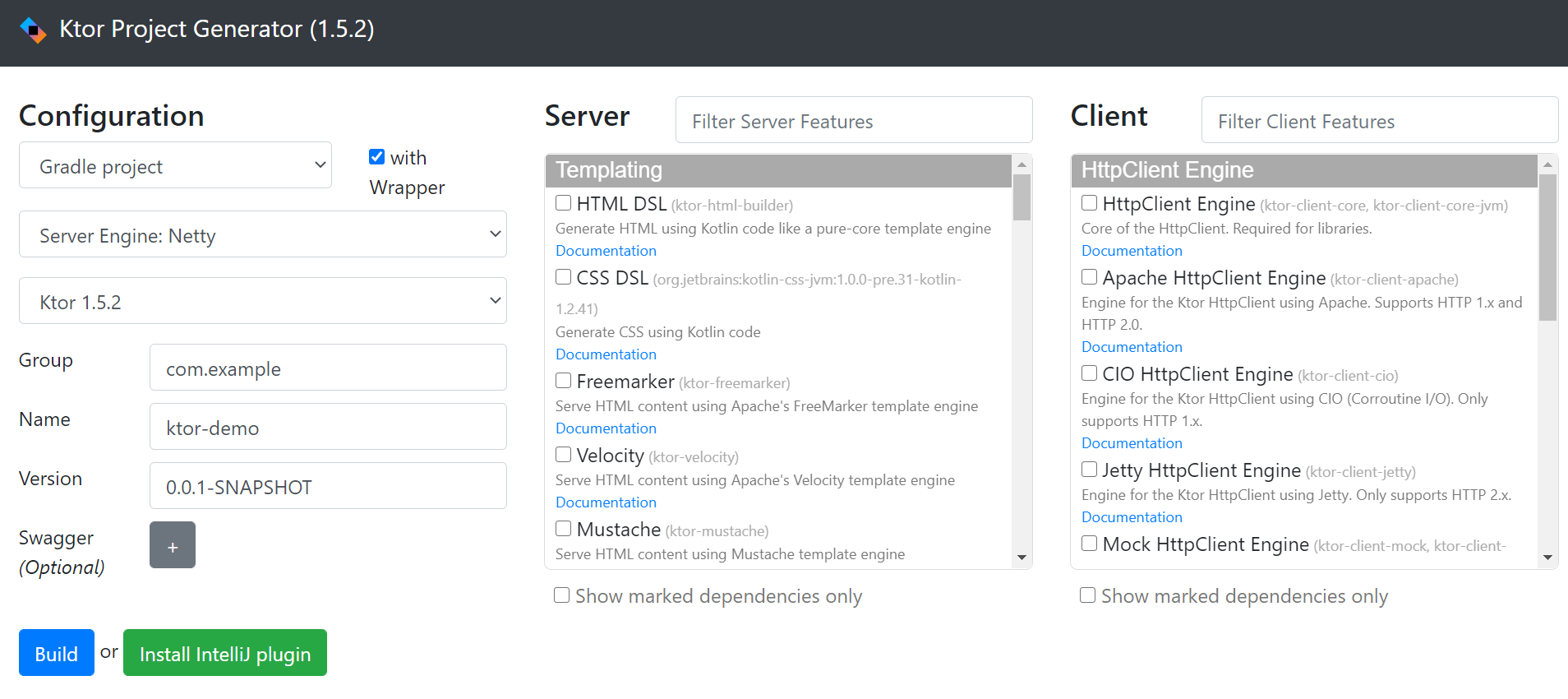Image resolution: width=1568 pixels, height=699 pixels.
Task: Focus the Filter Client Features field
Action: click(1380, 120)
